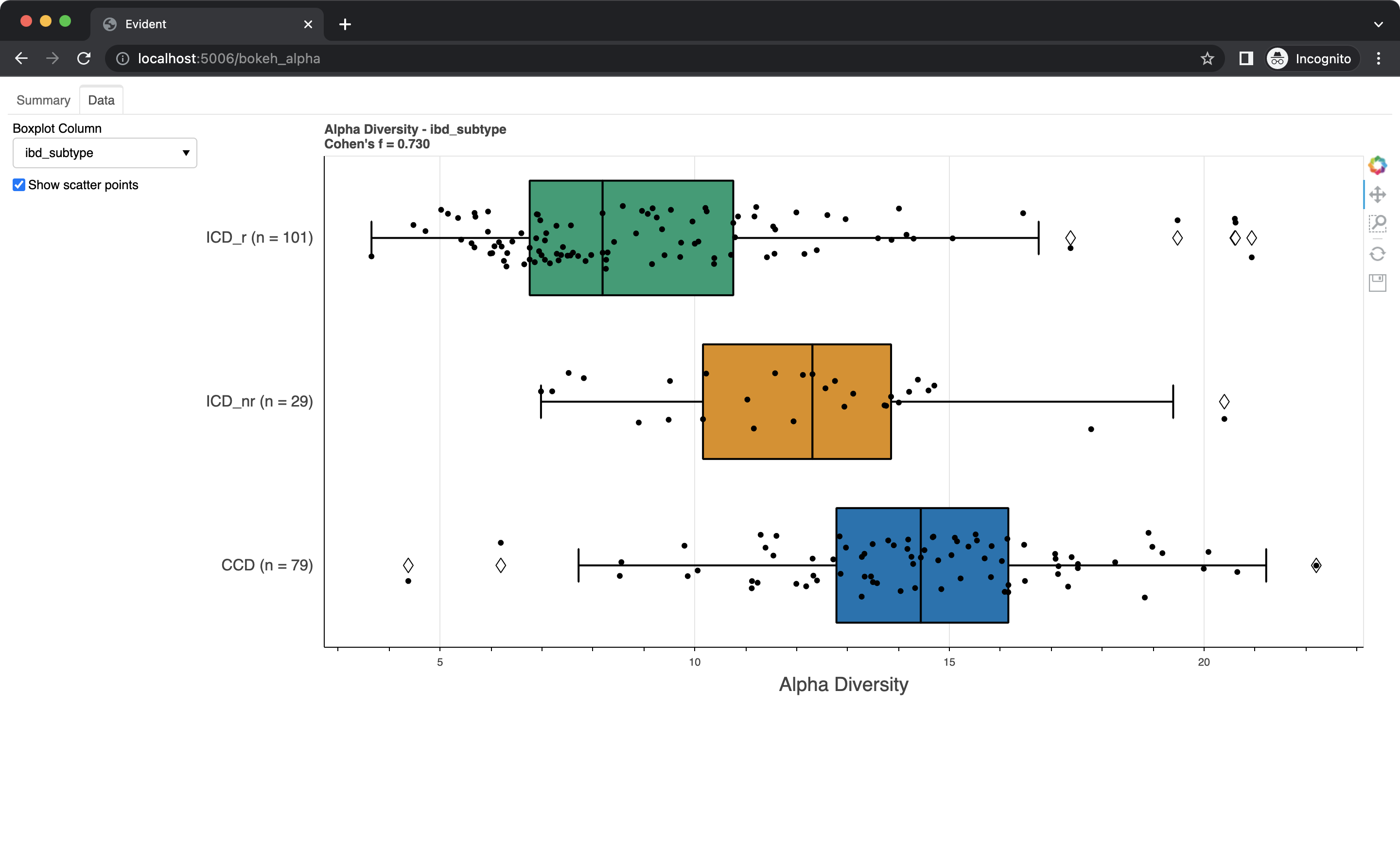Navigate forward in browser history
Viewport: 1400px width, 851px height.
[x=52, y=58]
